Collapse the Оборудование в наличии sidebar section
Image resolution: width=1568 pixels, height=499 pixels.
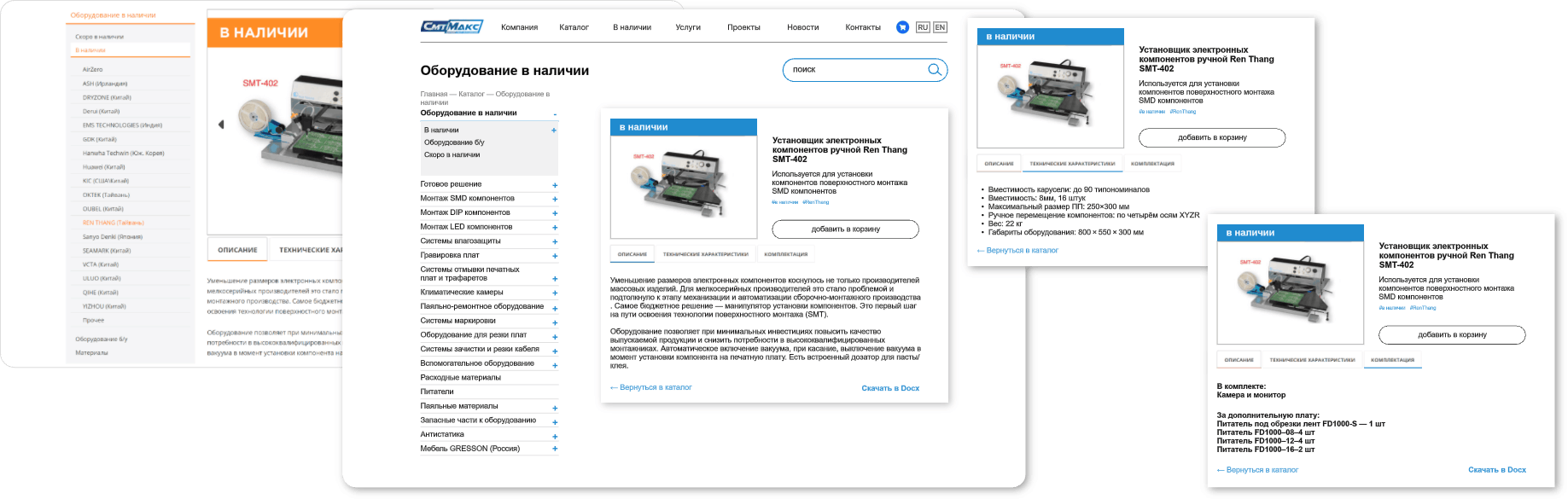(555, 114)
